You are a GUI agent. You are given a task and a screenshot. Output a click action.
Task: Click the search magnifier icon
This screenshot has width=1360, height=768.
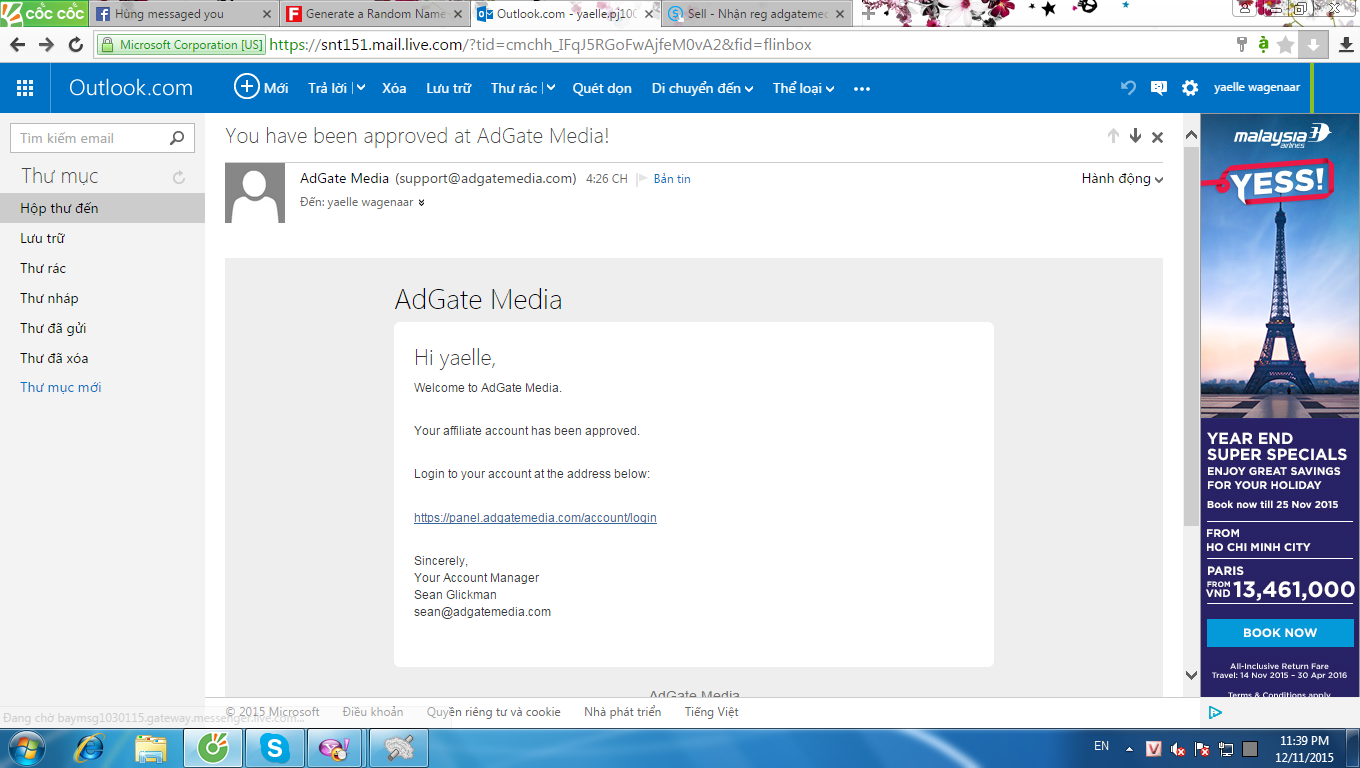pyautogui.click(x=177, y=138)
